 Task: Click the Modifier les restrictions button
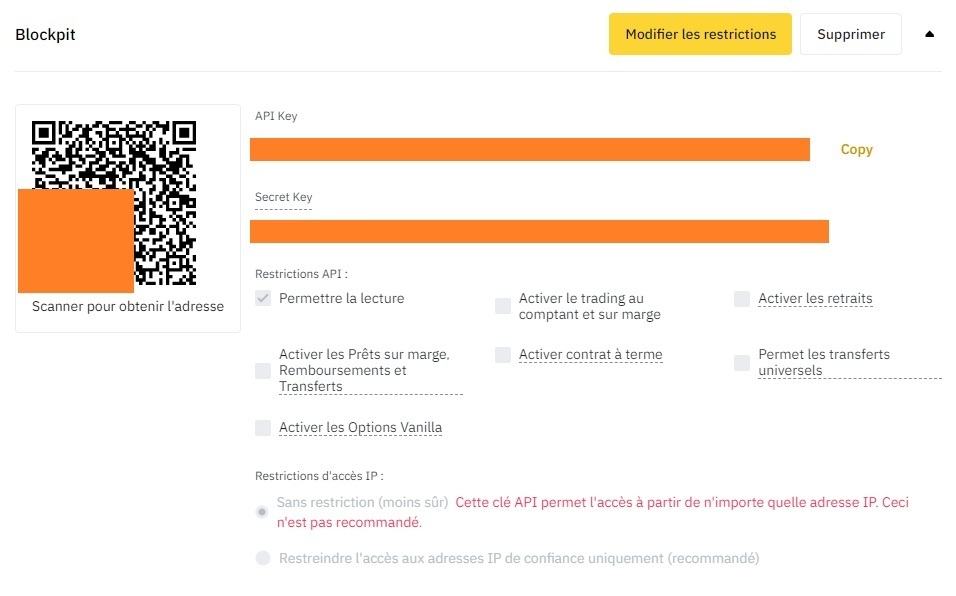[x=699, y=33]
